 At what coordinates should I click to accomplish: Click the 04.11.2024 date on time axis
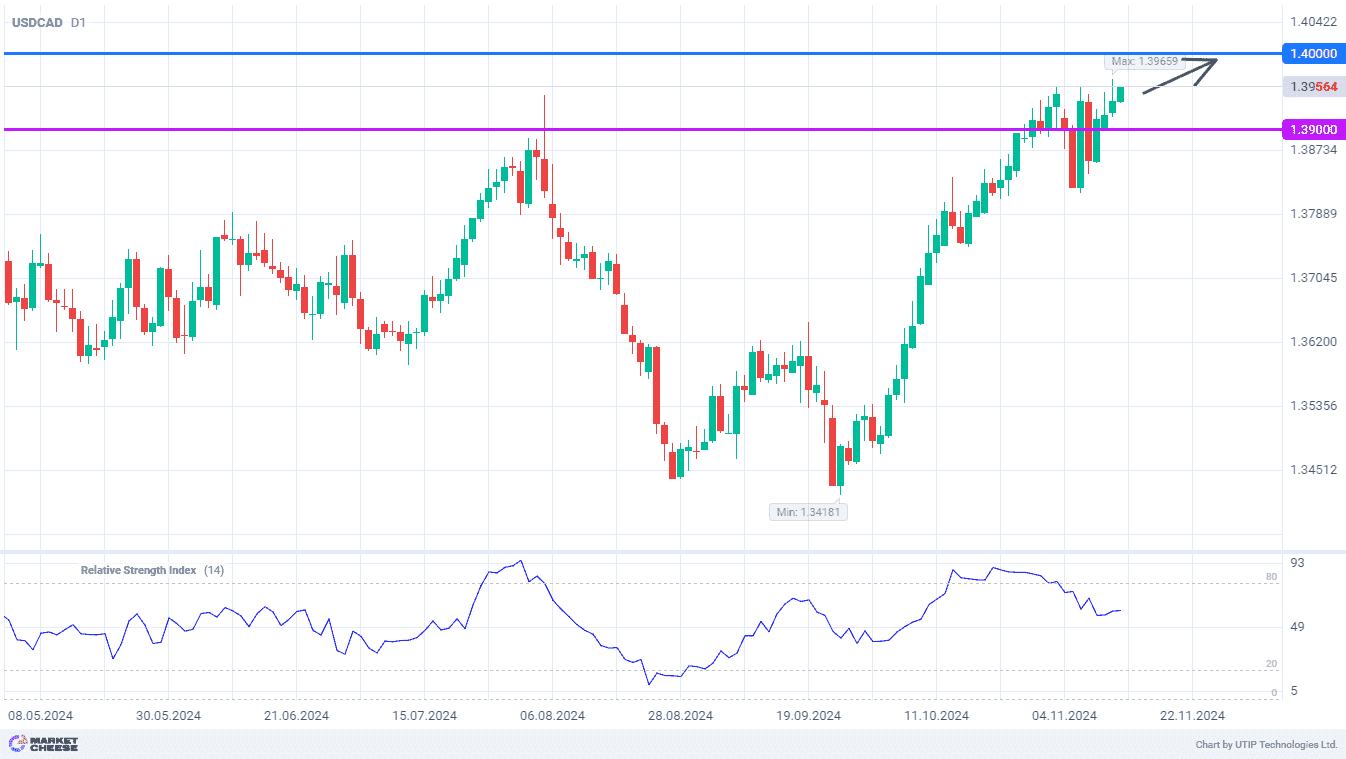[x=1065, y=716]
